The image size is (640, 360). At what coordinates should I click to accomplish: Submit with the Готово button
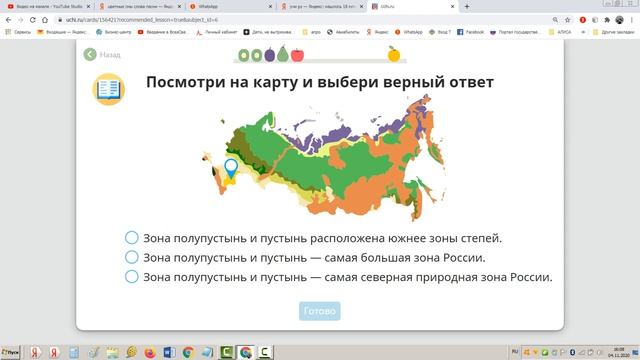click(320, 311)
